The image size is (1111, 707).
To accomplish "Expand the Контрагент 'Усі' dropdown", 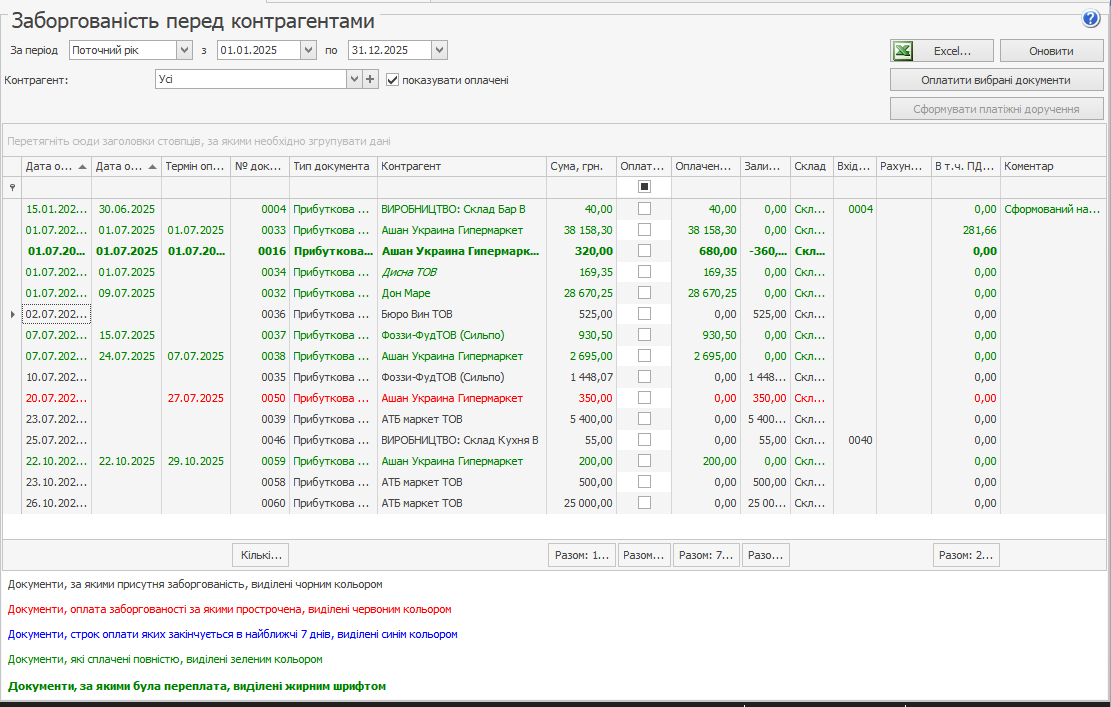I will (353, 79).
